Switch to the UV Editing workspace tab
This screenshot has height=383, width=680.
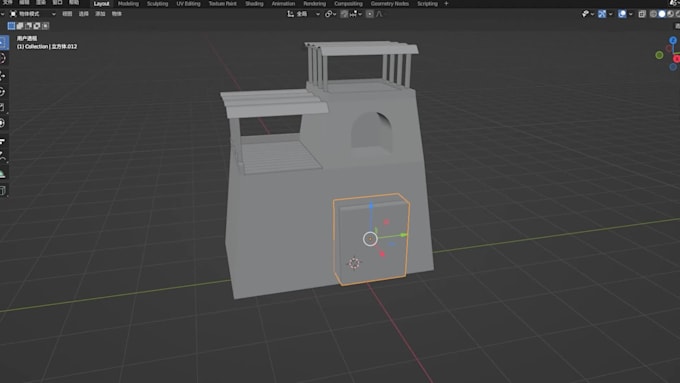tap(188, 3)
